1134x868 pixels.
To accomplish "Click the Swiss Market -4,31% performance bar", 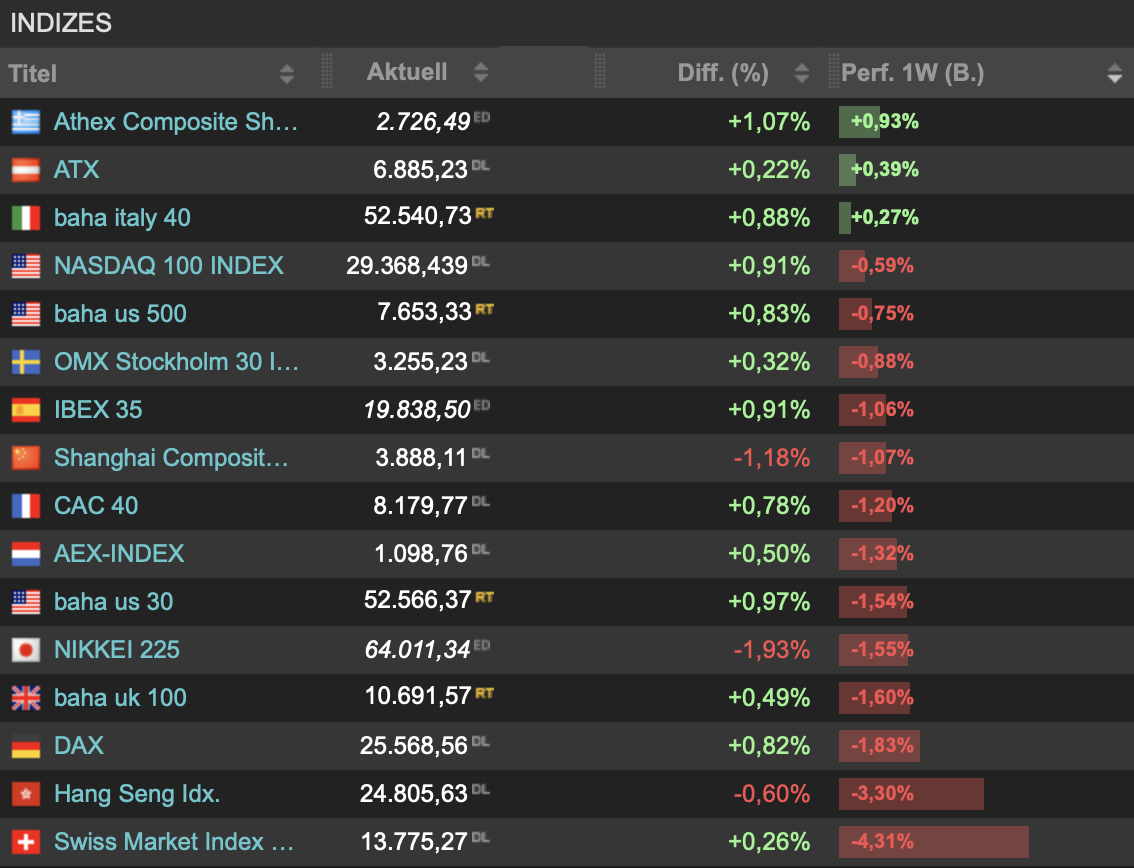I will click(x=934, y=842).
